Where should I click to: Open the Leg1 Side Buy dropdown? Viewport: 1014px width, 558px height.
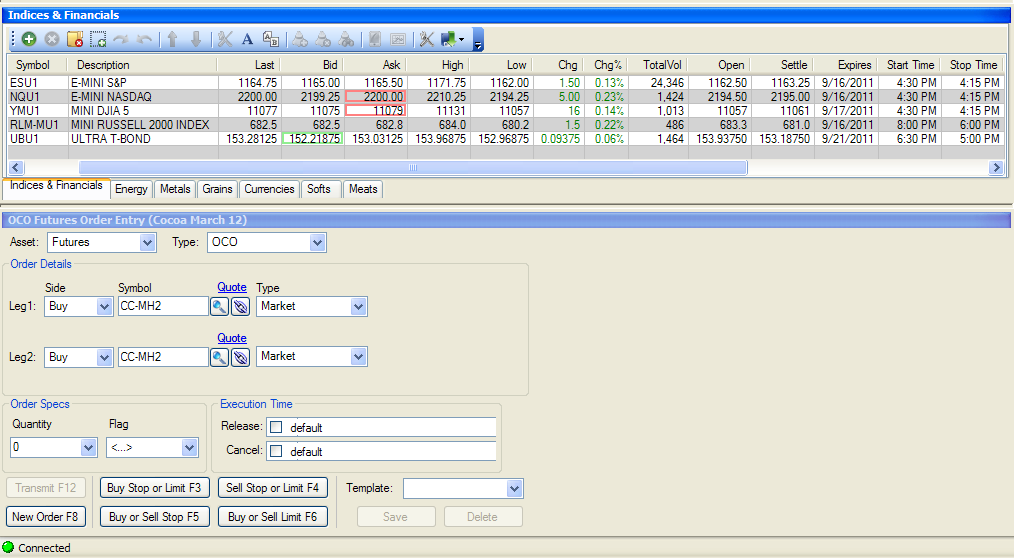104,306
